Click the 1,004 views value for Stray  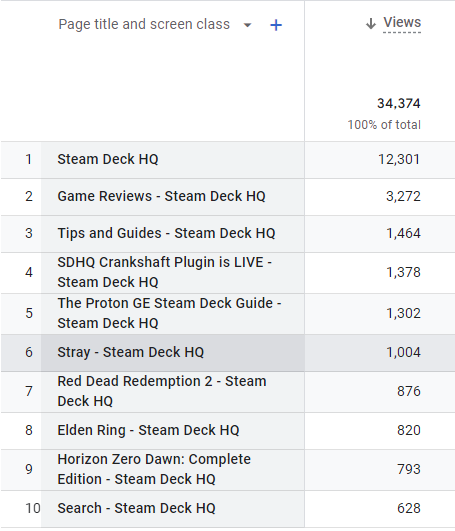pyautogui.click(x=403, y=352)
